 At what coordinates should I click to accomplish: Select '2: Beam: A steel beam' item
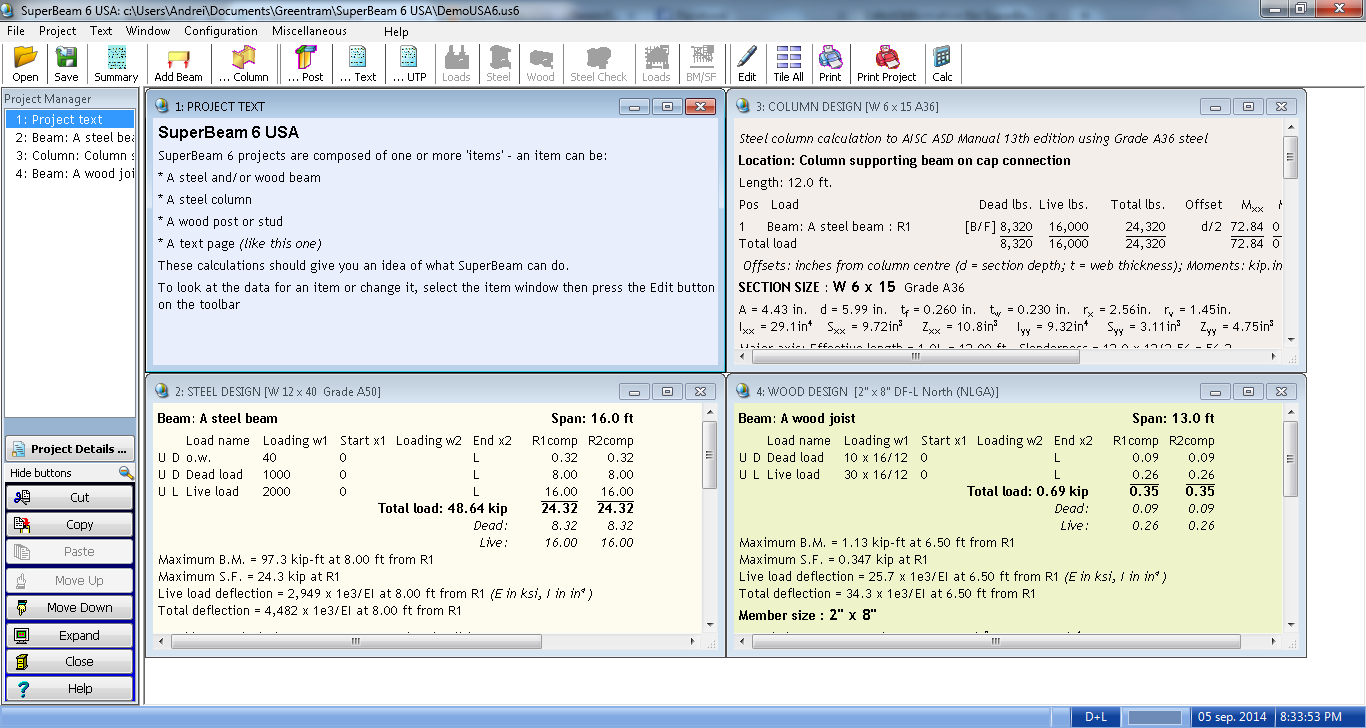tap(70, 138)
